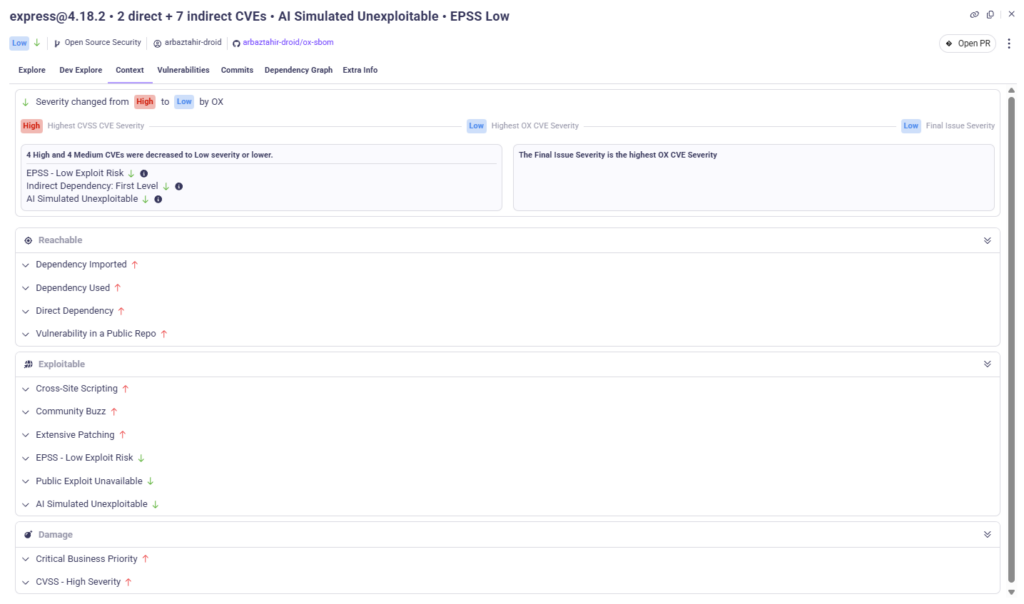Click green down arrow next to header Low badge
The height and width of the screenshot is (604, 1024).
click(x=37, y=43)
